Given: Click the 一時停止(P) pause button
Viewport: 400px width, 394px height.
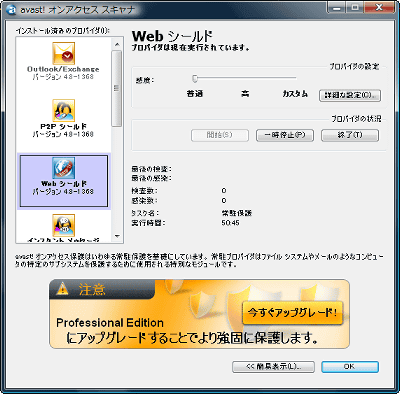Looking at the screenshot, I should (x=285, y=135).
